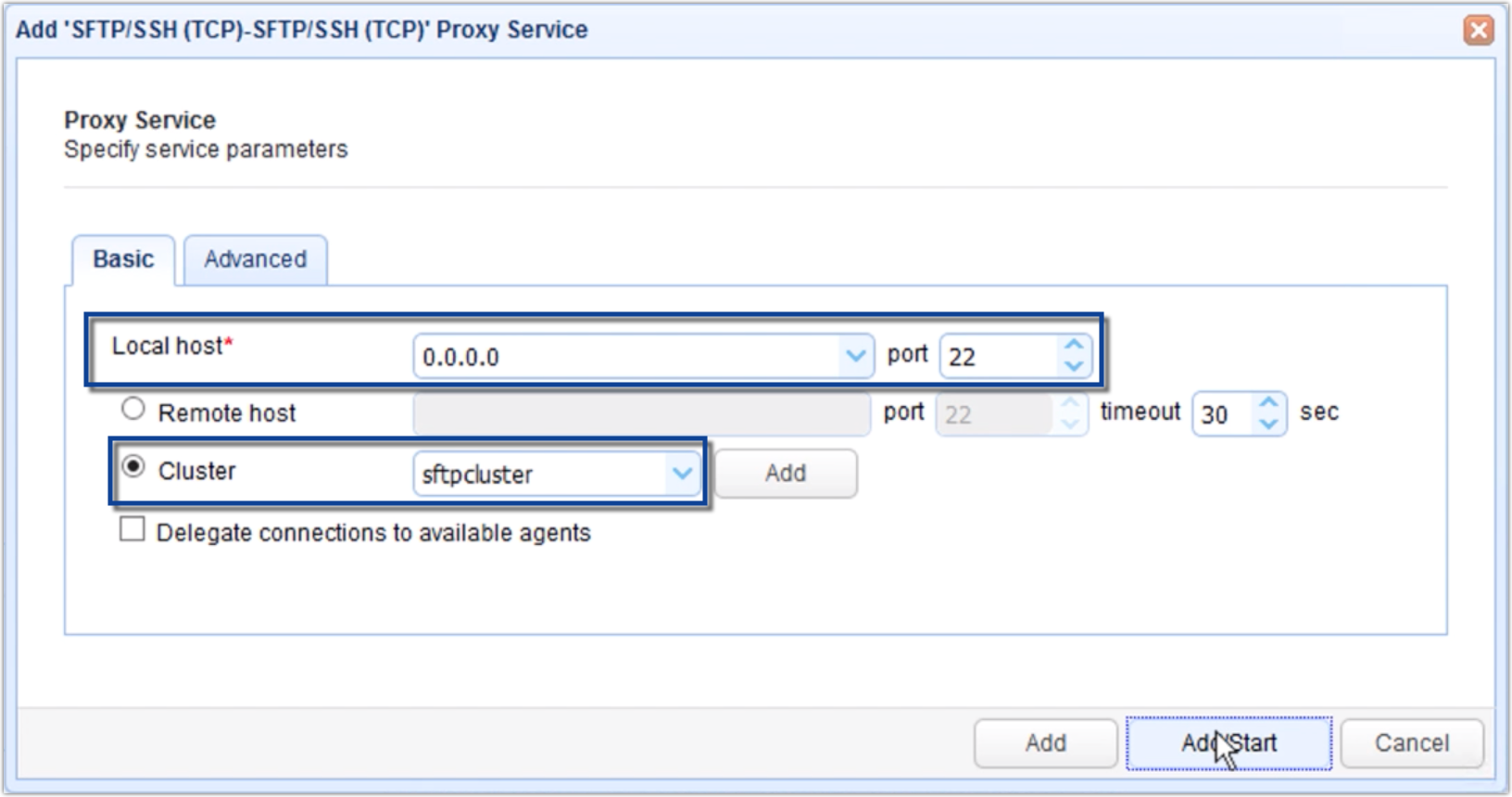This screenshot has height=797, width=1512.
Task: Switch to the Basic tab
Action: [x=123, y=259]
